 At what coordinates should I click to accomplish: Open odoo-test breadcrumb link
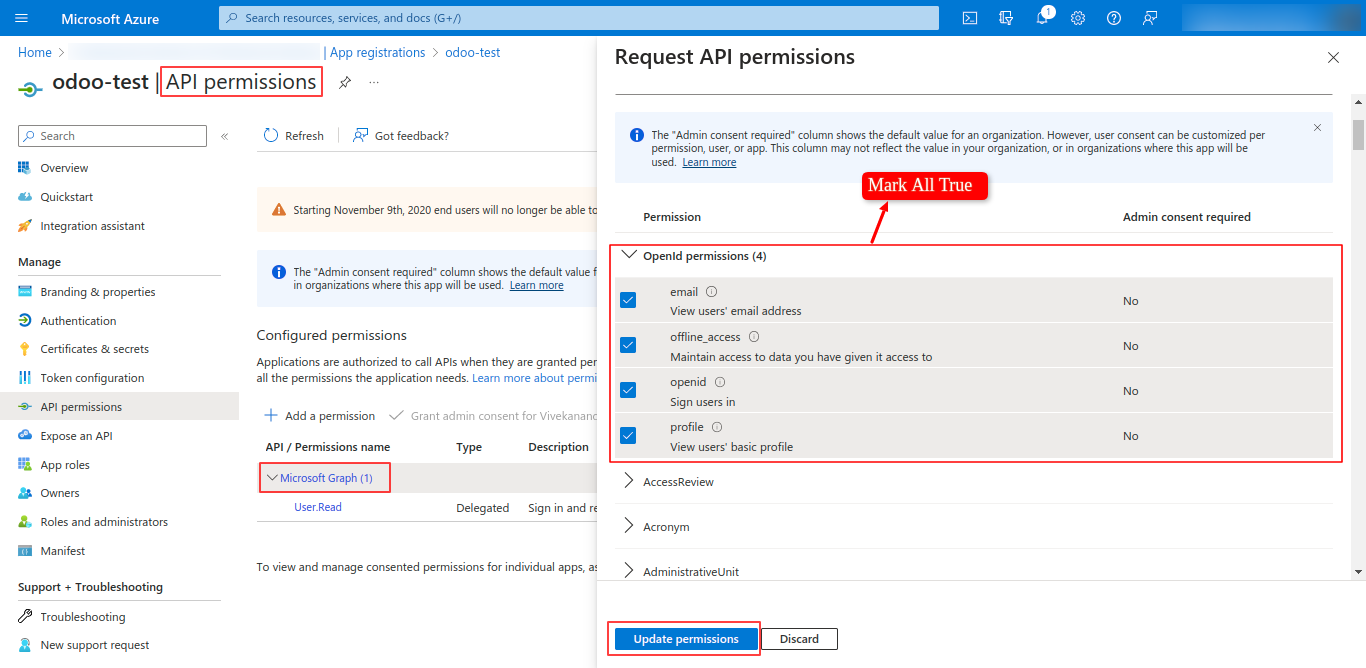point(473,52)
